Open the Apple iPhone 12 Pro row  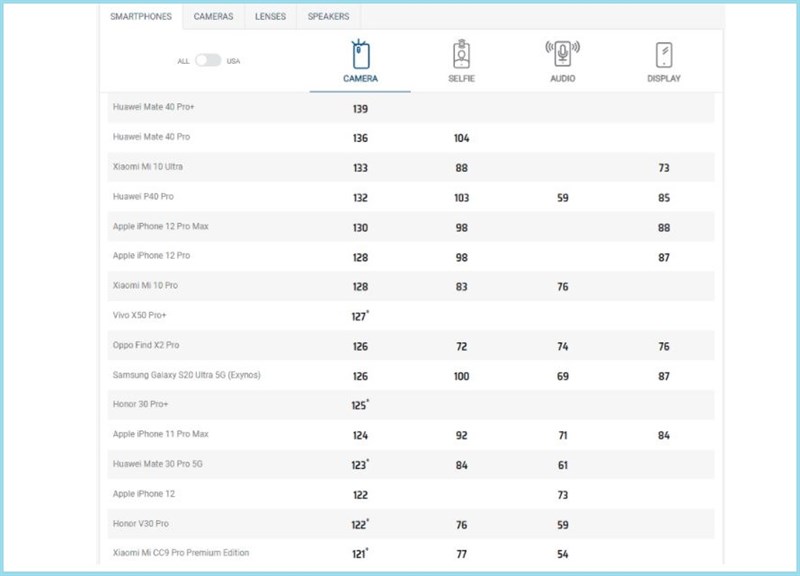click(x=411, y=257)
